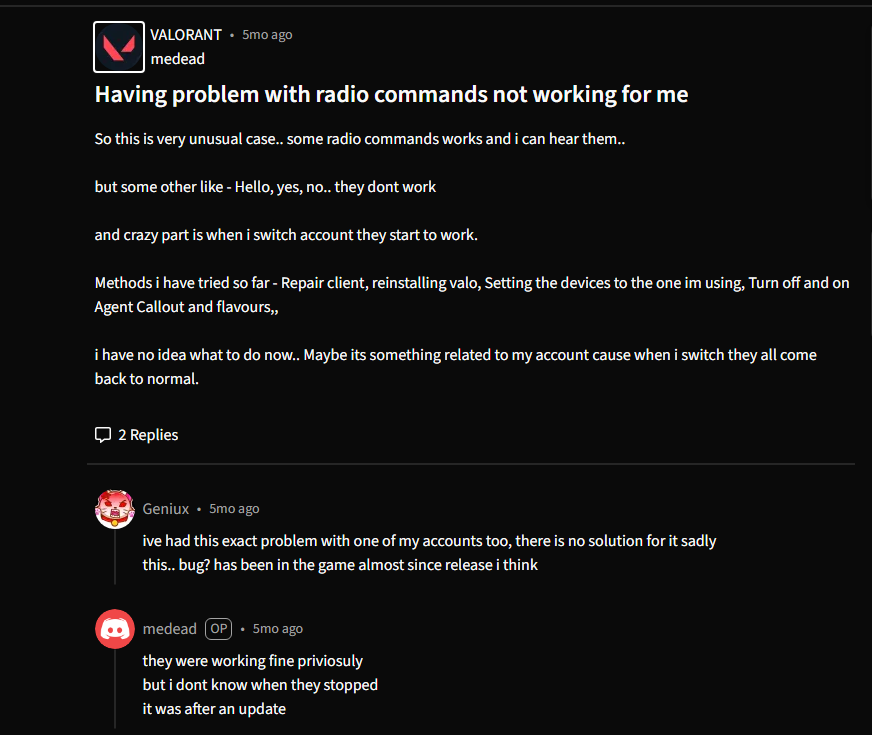Image resolution: width=872 pixels, height=735 pixels.
Task: Select the 2 Replies label
Action: (x=148, y=435)
